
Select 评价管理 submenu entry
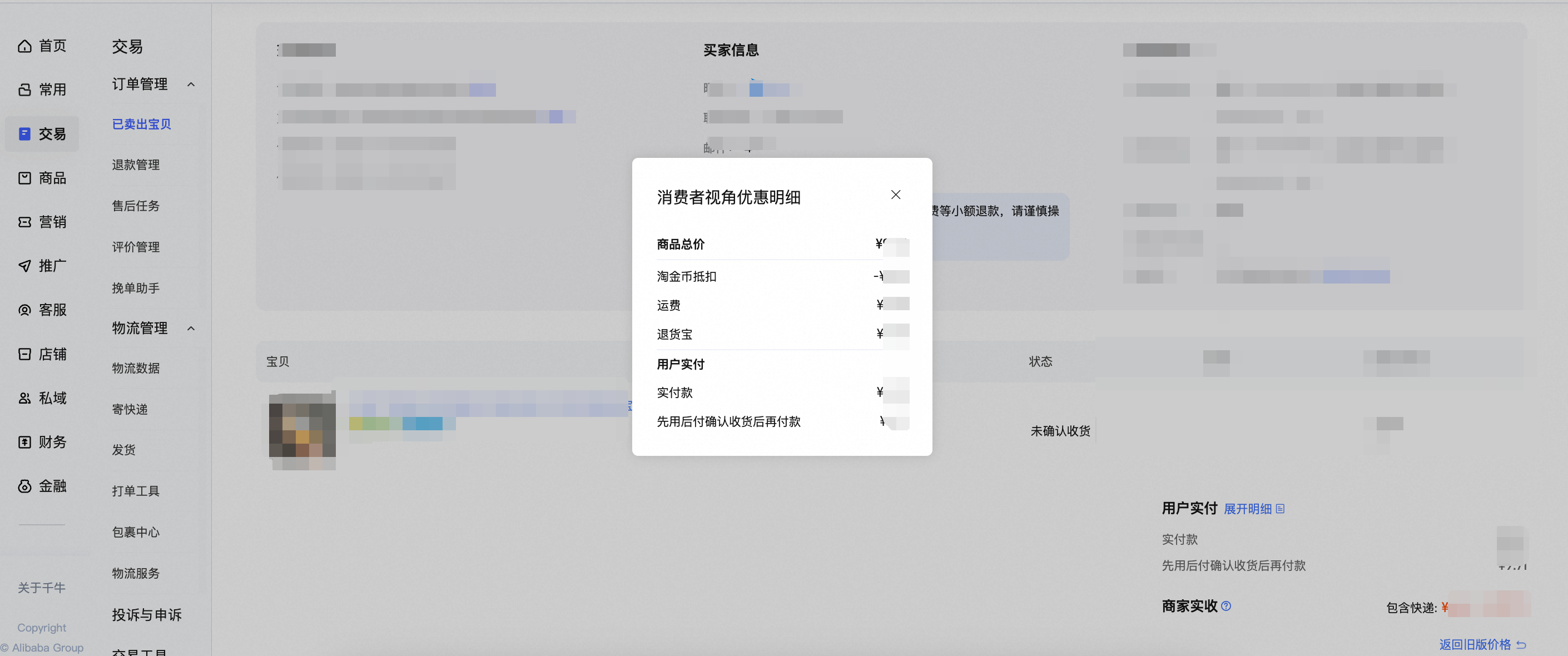[x=136, y=247]
